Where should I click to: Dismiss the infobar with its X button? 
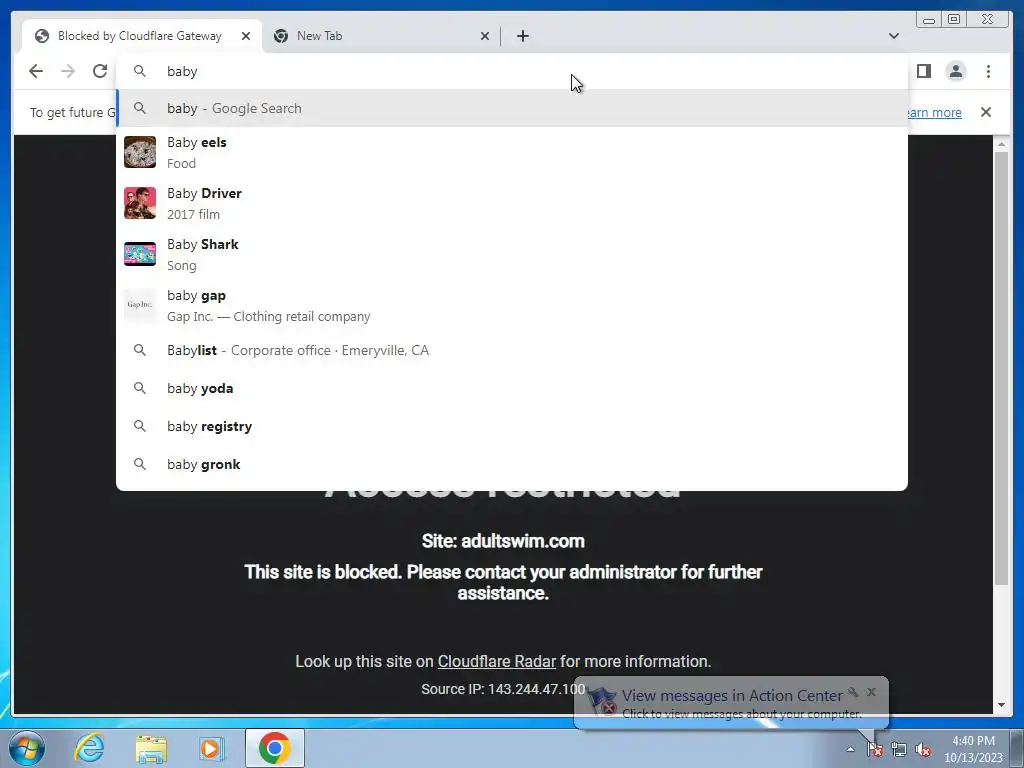point(985,112)
